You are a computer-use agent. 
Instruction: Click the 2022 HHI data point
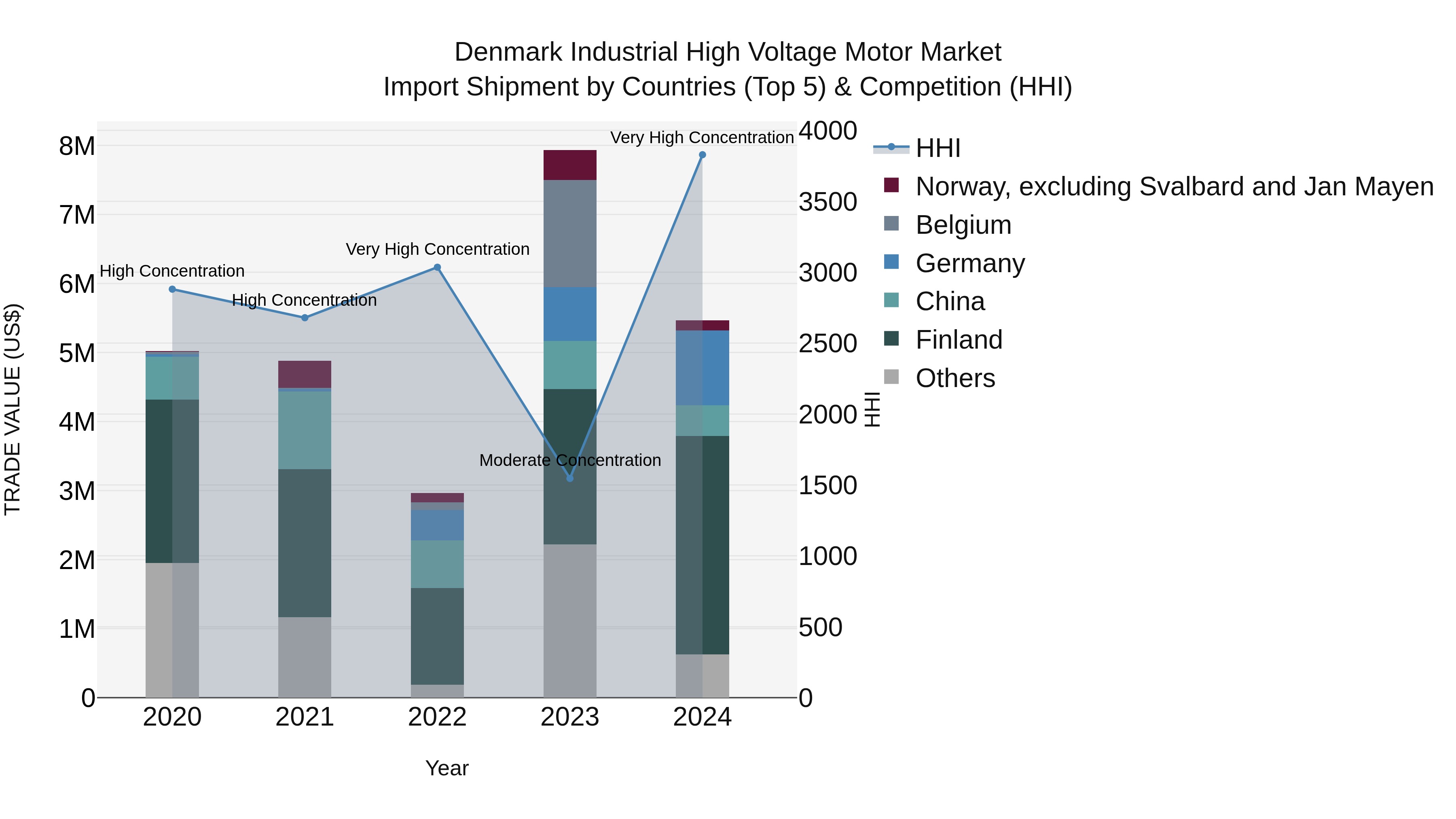click(x=438, y=268)
